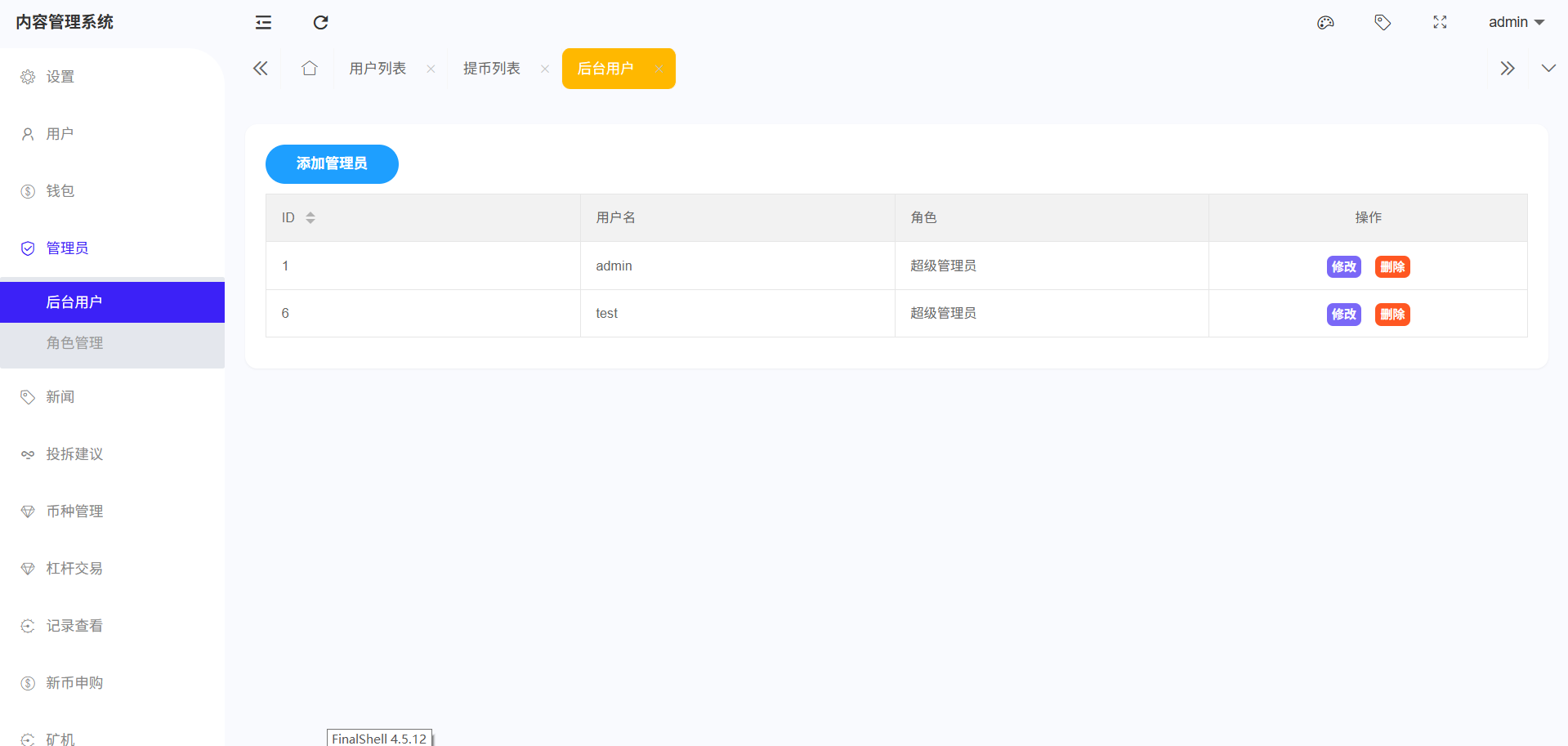This screenshot has height=746, width=1568.
Task: Switch to the 用户列表 tab
Action: click(x=377, y=69)
